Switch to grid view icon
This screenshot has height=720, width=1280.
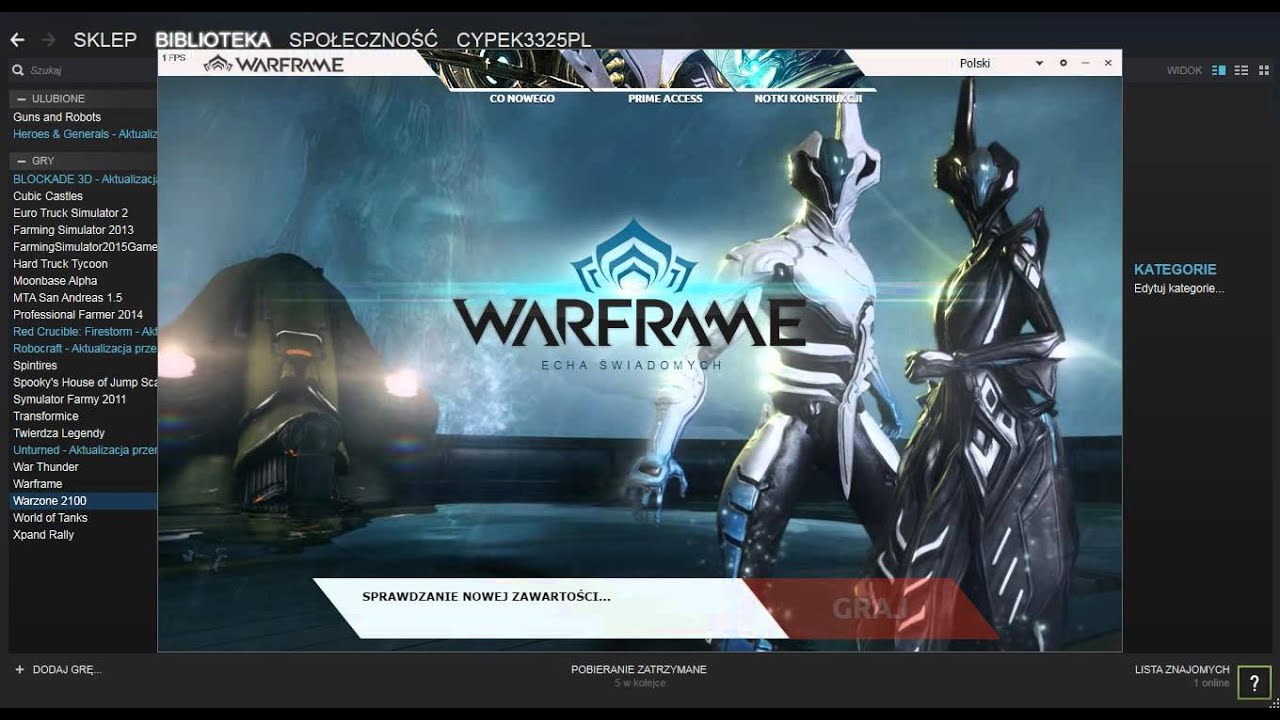(x=1263, y=71)
